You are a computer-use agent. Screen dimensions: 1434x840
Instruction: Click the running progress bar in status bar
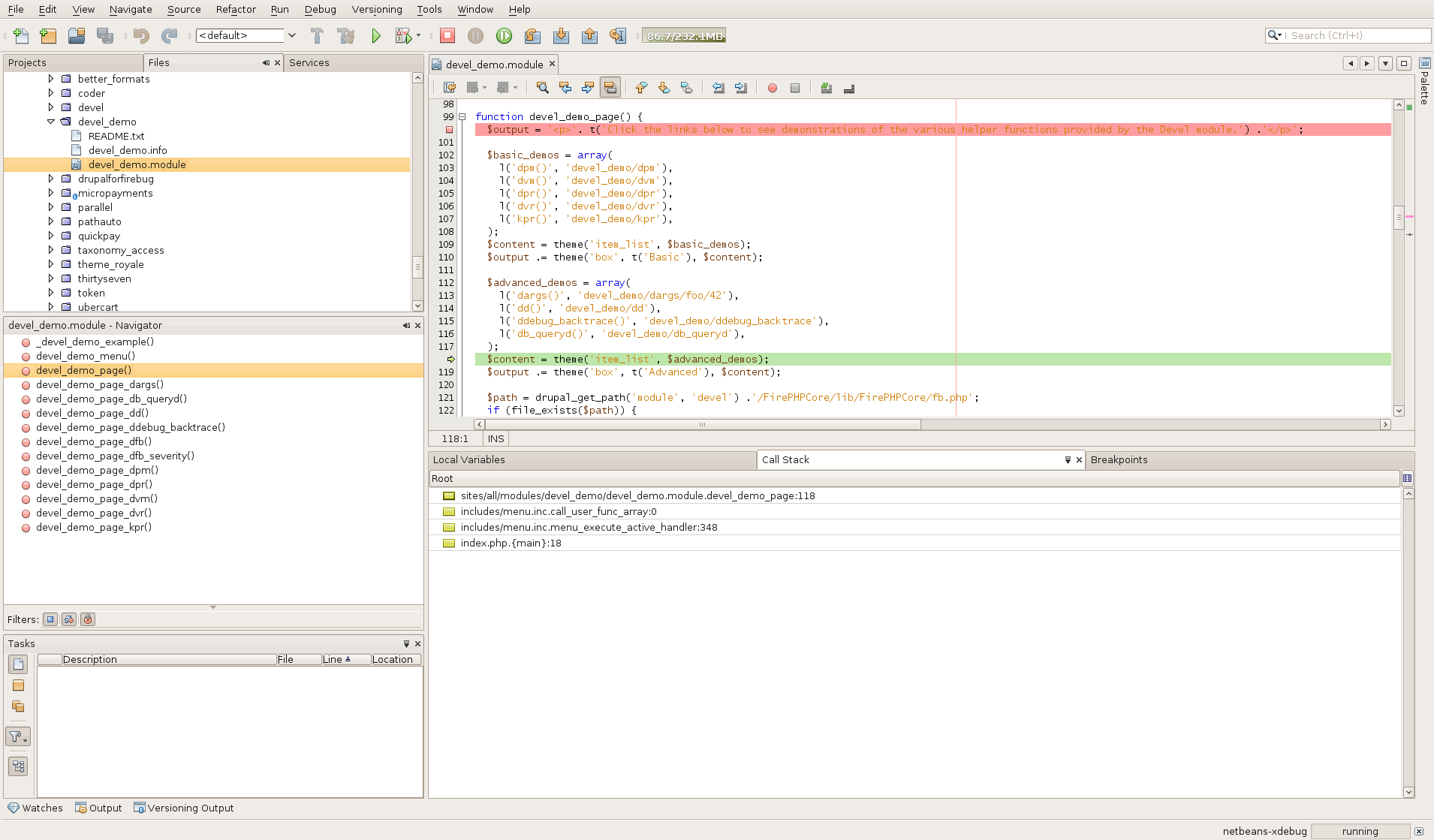tap(1360, 831)
